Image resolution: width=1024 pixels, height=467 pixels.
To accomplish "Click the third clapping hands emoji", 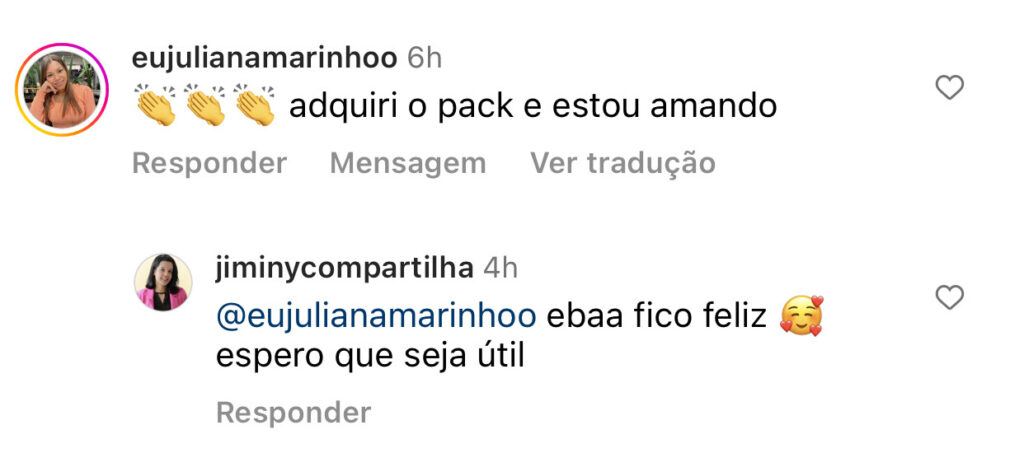I will 255,105.
